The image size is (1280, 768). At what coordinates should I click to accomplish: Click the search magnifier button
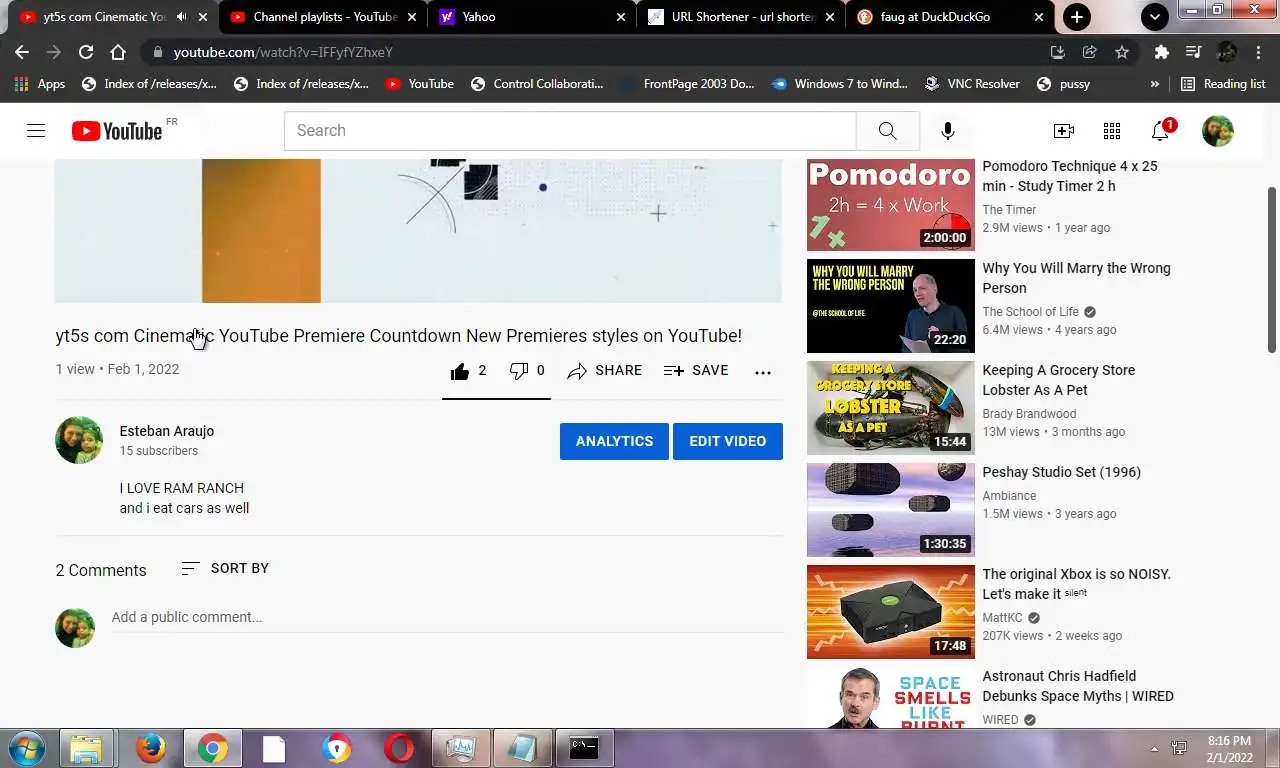[x=887, y=131]
